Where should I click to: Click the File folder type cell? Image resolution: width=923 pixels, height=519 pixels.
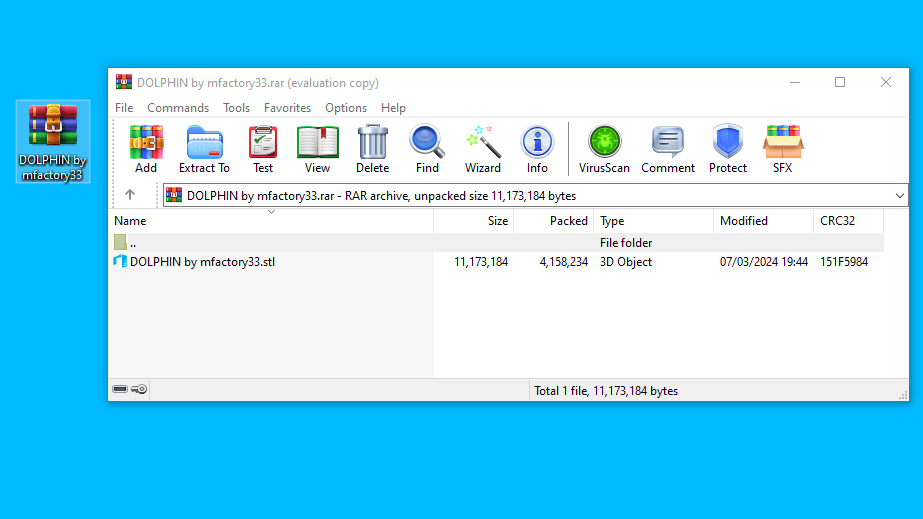click(626, 242)
